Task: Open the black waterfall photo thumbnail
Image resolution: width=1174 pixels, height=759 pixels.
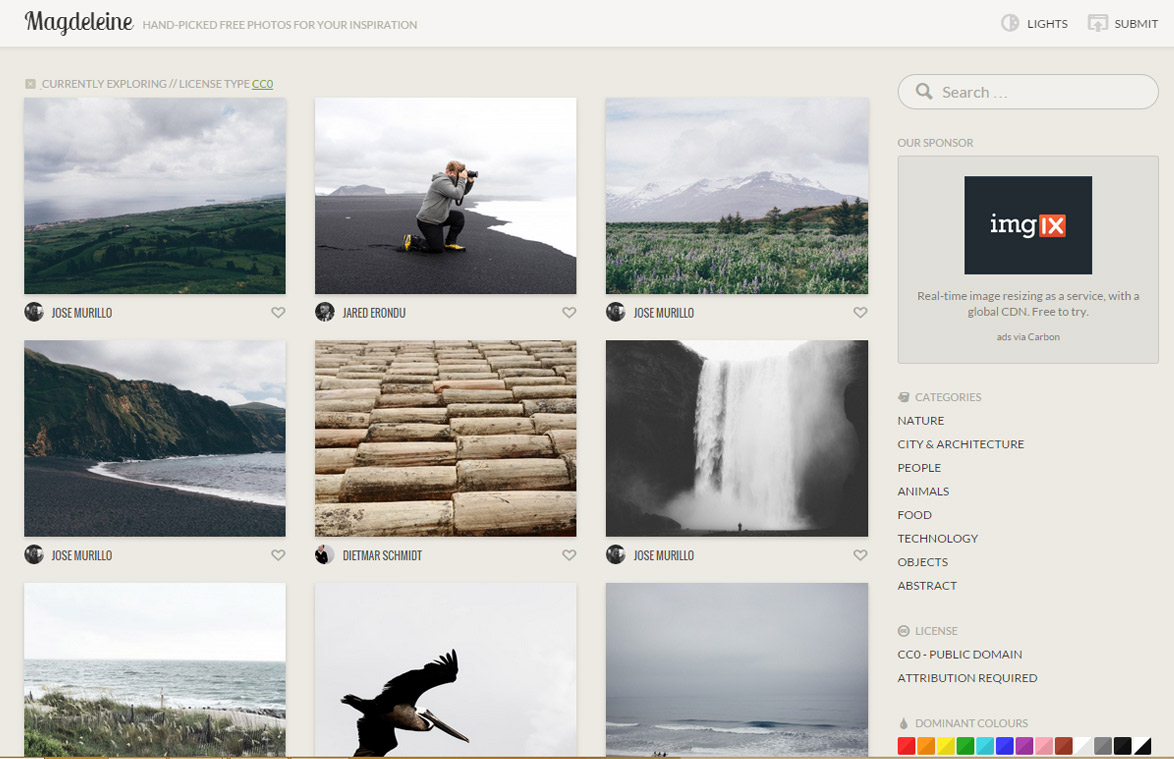Action: 736,438
